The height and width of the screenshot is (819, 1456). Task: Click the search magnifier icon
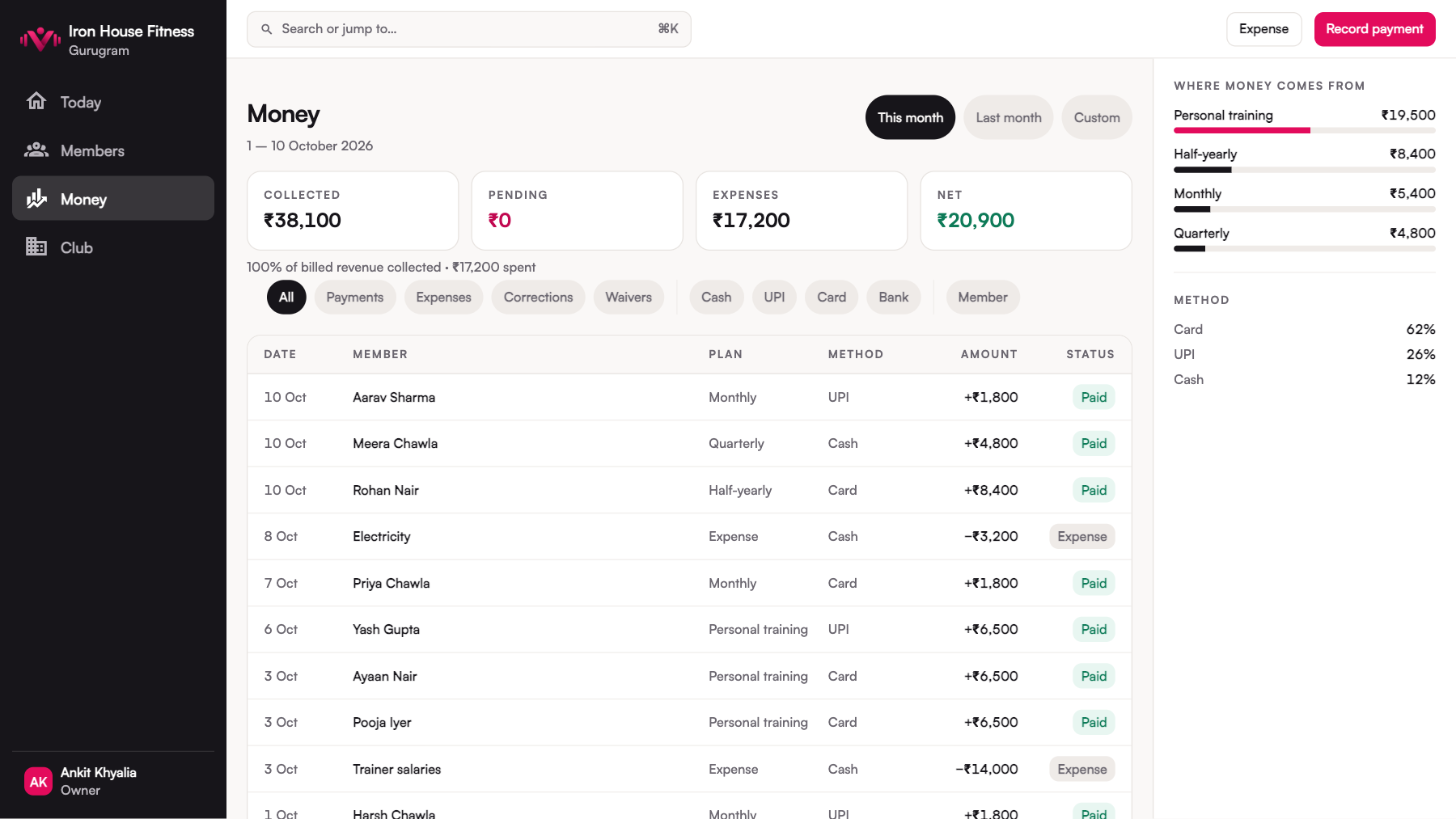click(266, 29)
